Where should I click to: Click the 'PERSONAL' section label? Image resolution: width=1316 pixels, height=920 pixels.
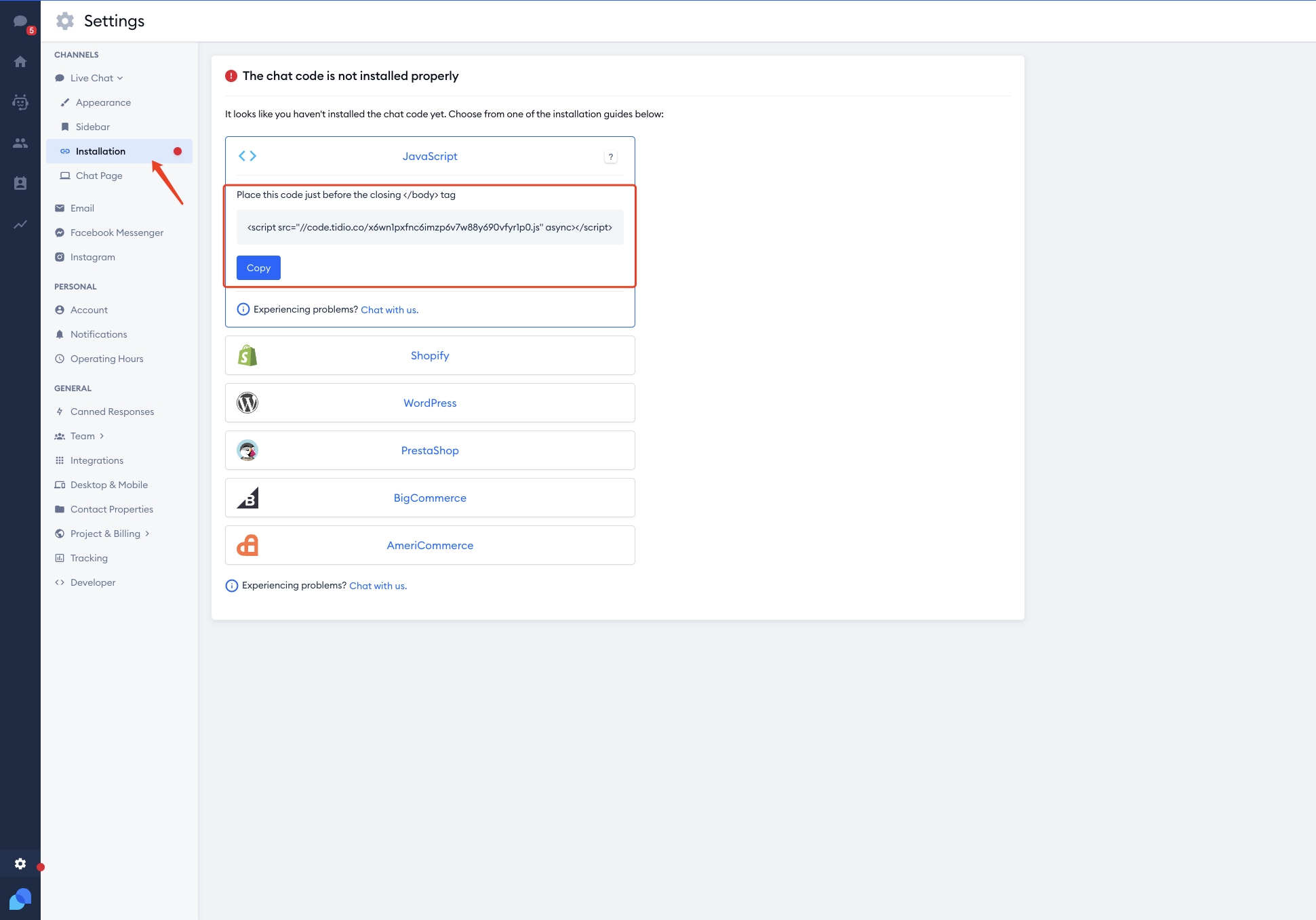pyautogui.click(x=75, y=287)
